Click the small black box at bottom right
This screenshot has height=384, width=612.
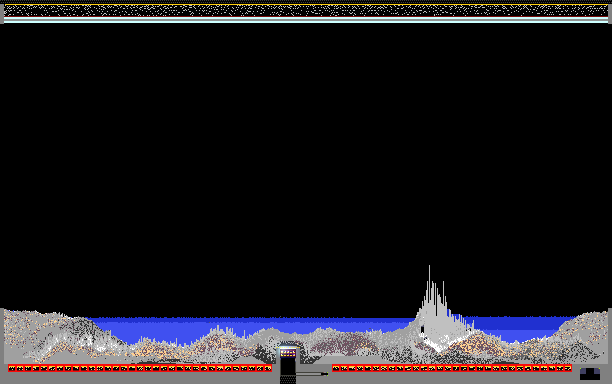590,374
